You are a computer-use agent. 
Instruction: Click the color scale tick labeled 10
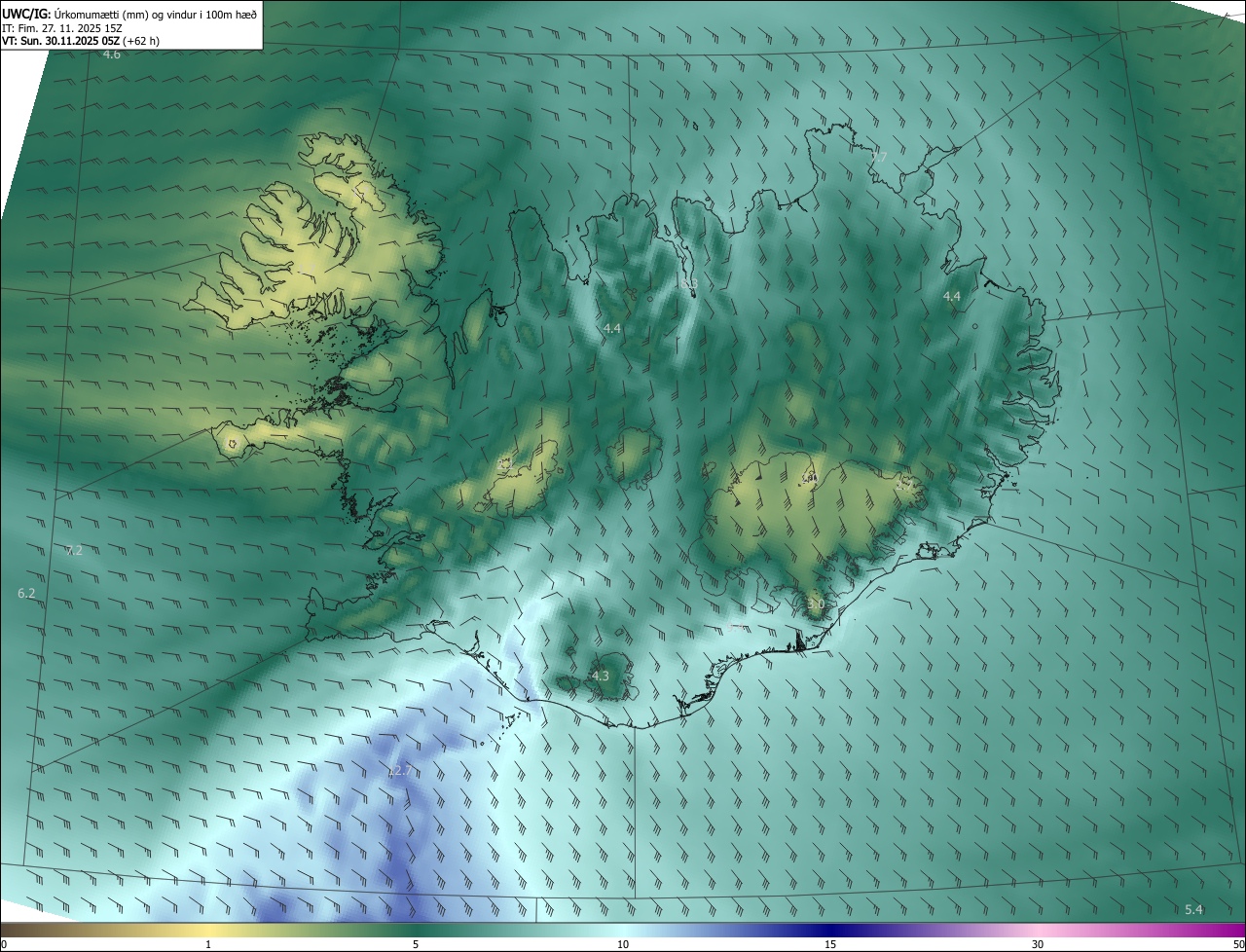(x=623, y=944)
